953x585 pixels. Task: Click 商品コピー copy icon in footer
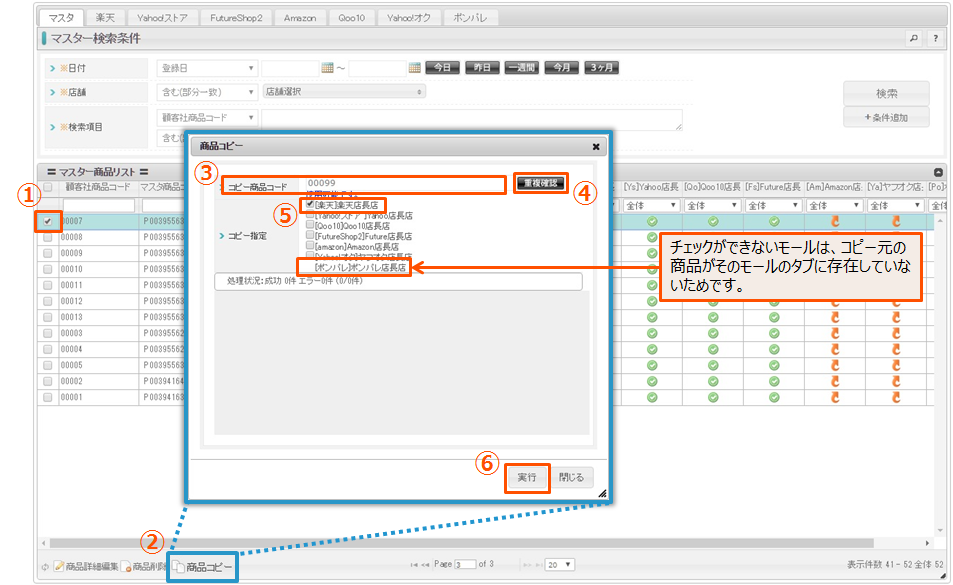(x=178, y=566)
